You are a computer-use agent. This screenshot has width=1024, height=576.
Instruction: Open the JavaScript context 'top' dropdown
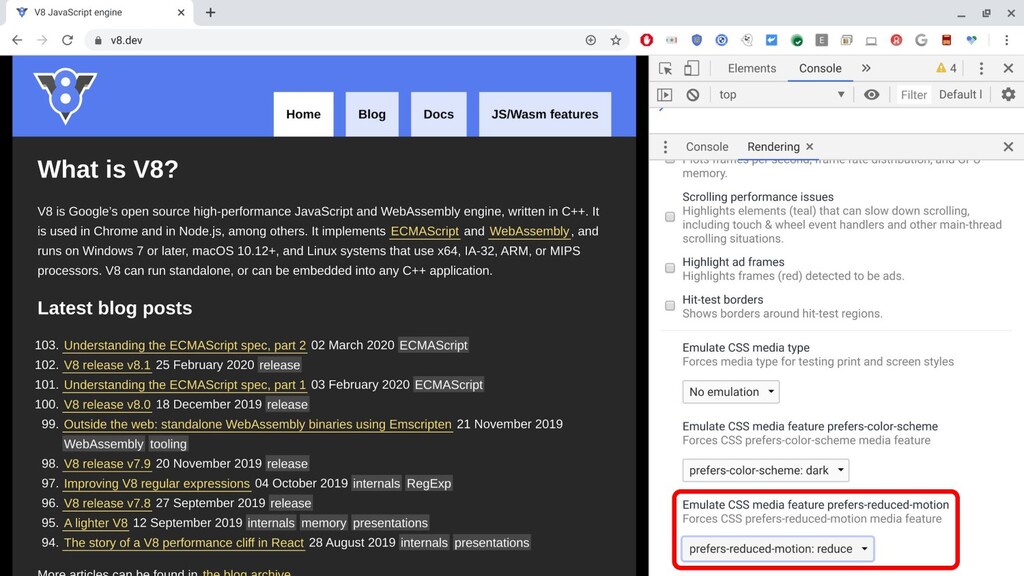pyautogui.click(x=782, y=95)
